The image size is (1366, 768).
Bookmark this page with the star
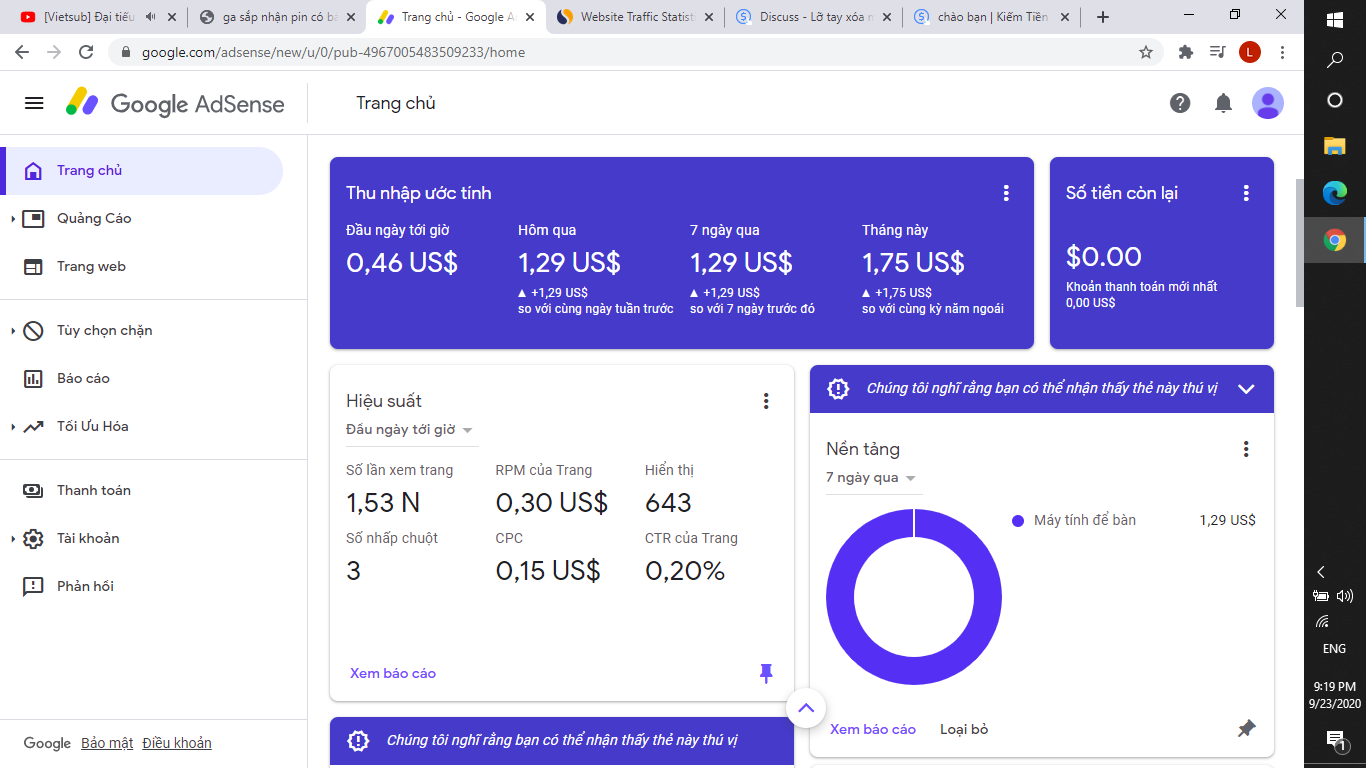pyautogui.click(x=1146, y=52)
